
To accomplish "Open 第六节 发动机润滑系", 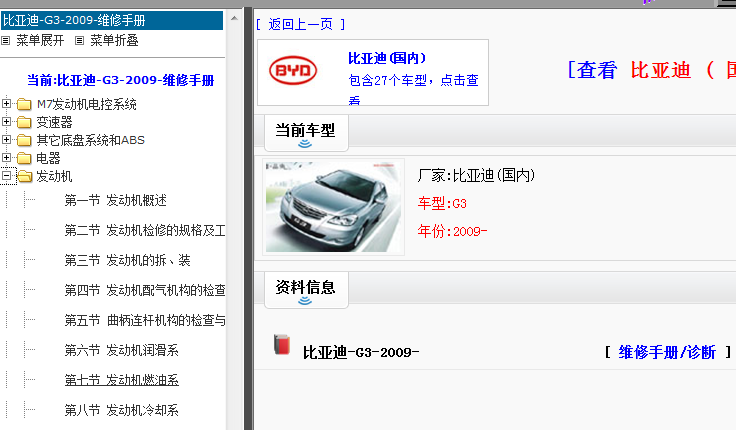I will [122, 350].
